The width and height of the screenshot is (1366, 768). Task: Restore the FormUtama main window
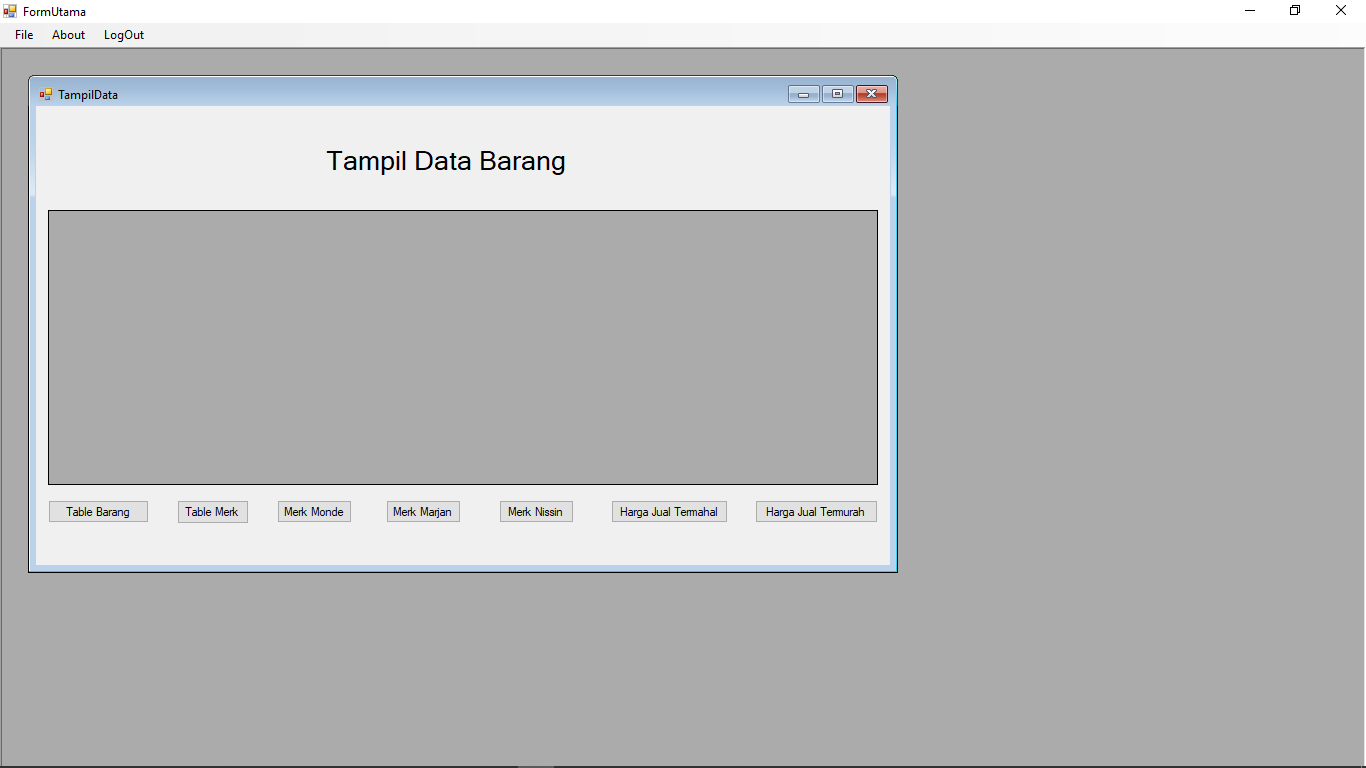click(x=1294, y=10)
